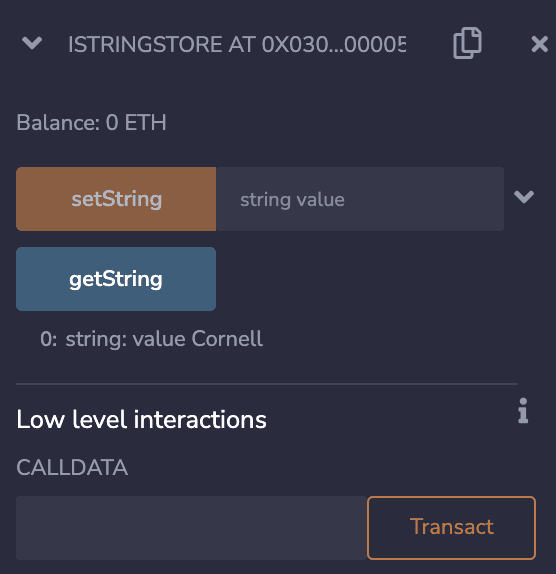
Task: Copy the contract address with the clipboard icon
Action: pyautogui.click(x=467, y=43)
